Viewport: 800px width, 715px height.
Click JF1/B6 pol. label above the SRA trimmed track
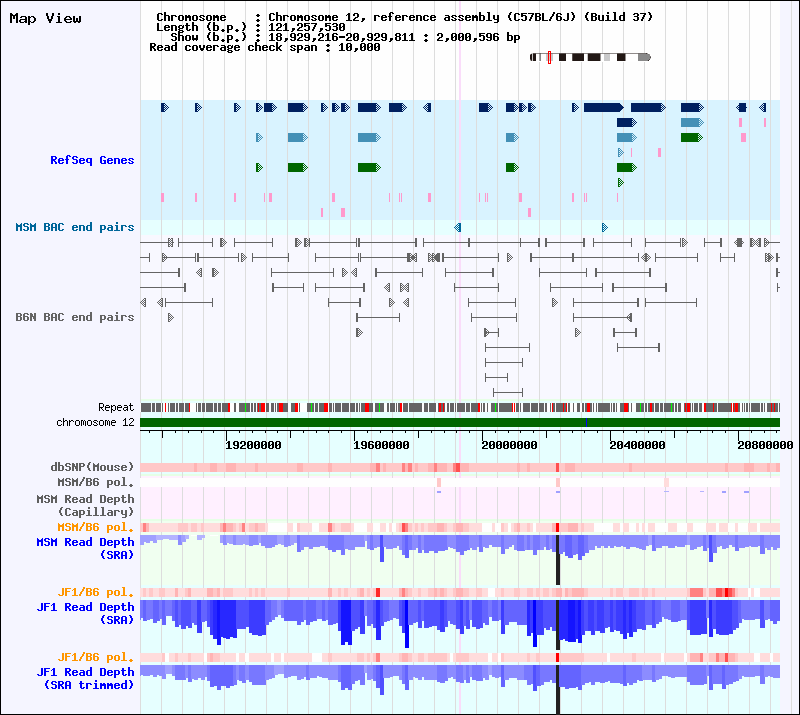click(95, 657)
